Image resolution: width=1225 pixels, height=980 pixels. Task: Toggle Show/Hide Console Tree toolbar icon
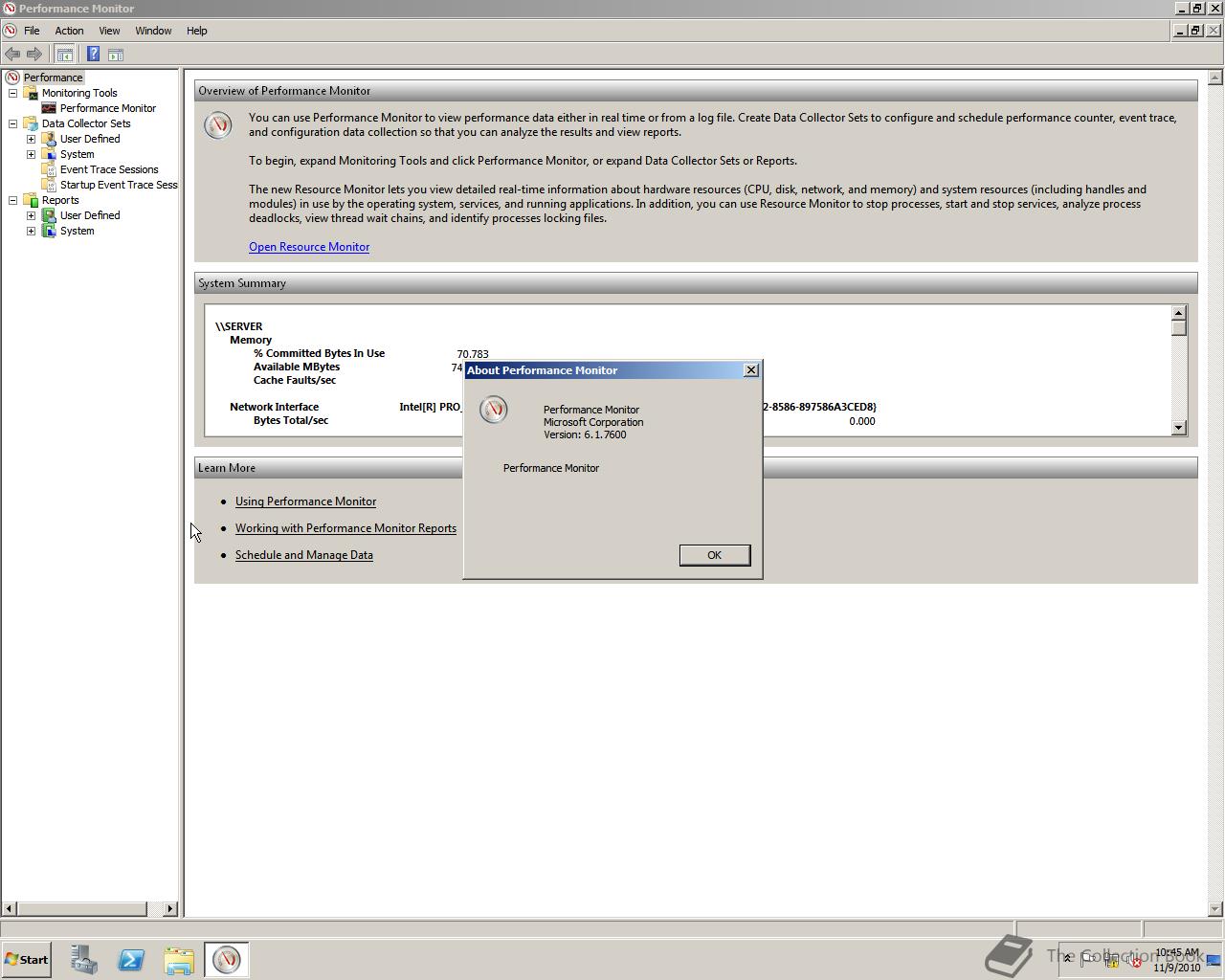65,55
